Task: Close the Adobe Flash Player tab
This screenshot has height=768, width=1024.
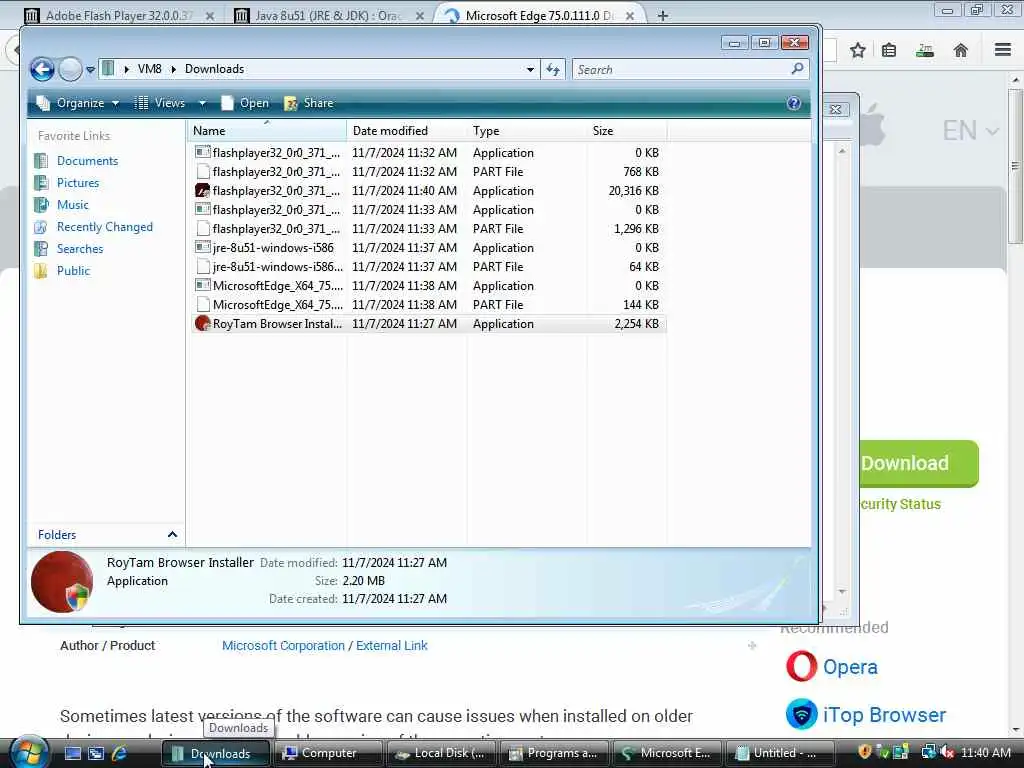Action: point(210,16)
